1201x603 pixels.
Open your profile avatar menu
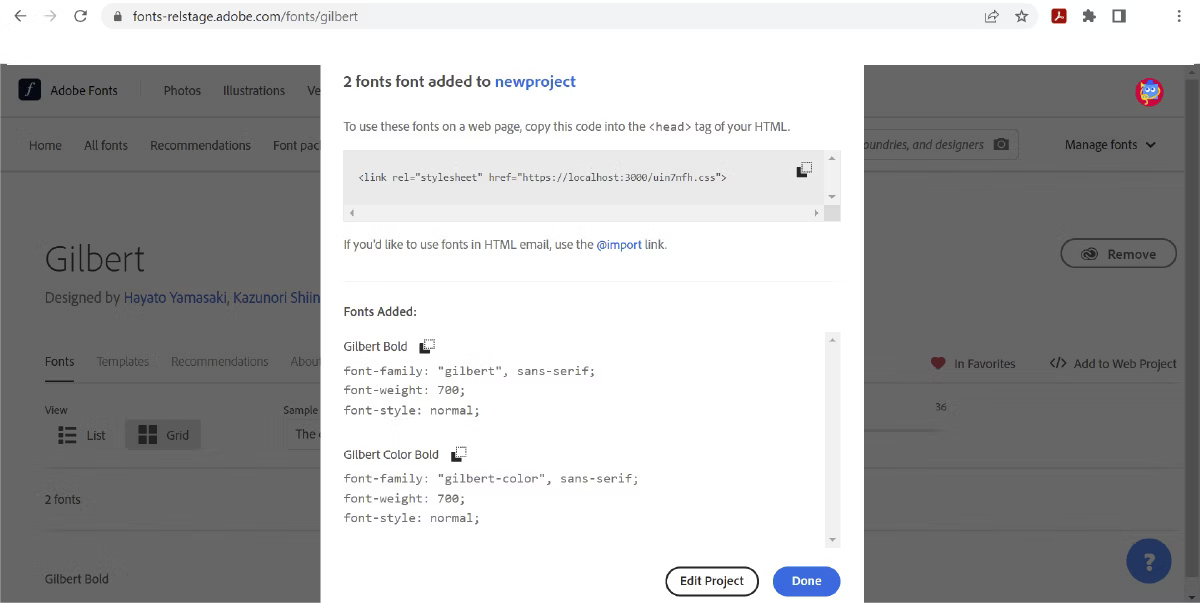click(1148, 90)
